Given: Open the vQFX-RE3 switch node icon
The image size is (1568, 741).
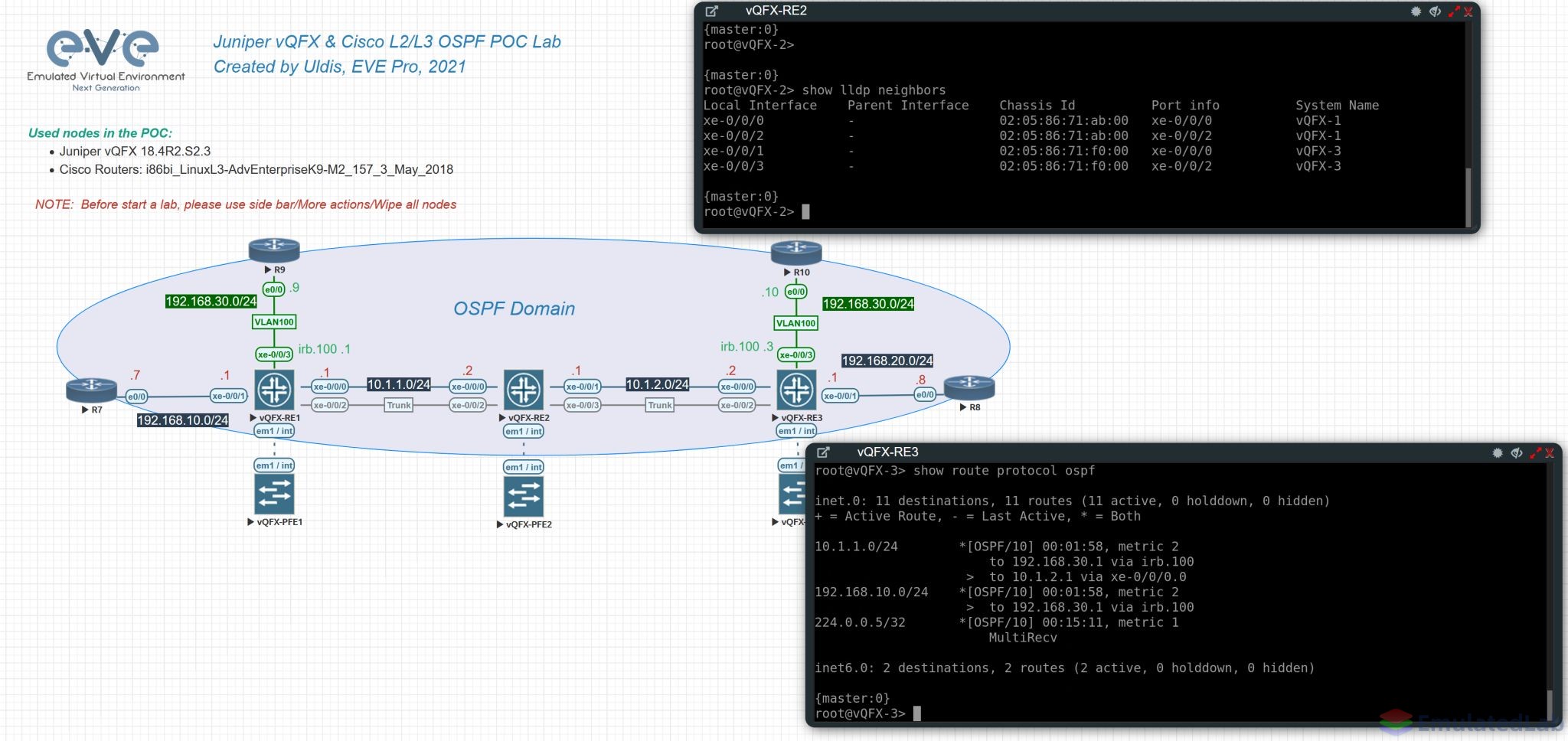Looking at the screenshot, I should point(796,390).
